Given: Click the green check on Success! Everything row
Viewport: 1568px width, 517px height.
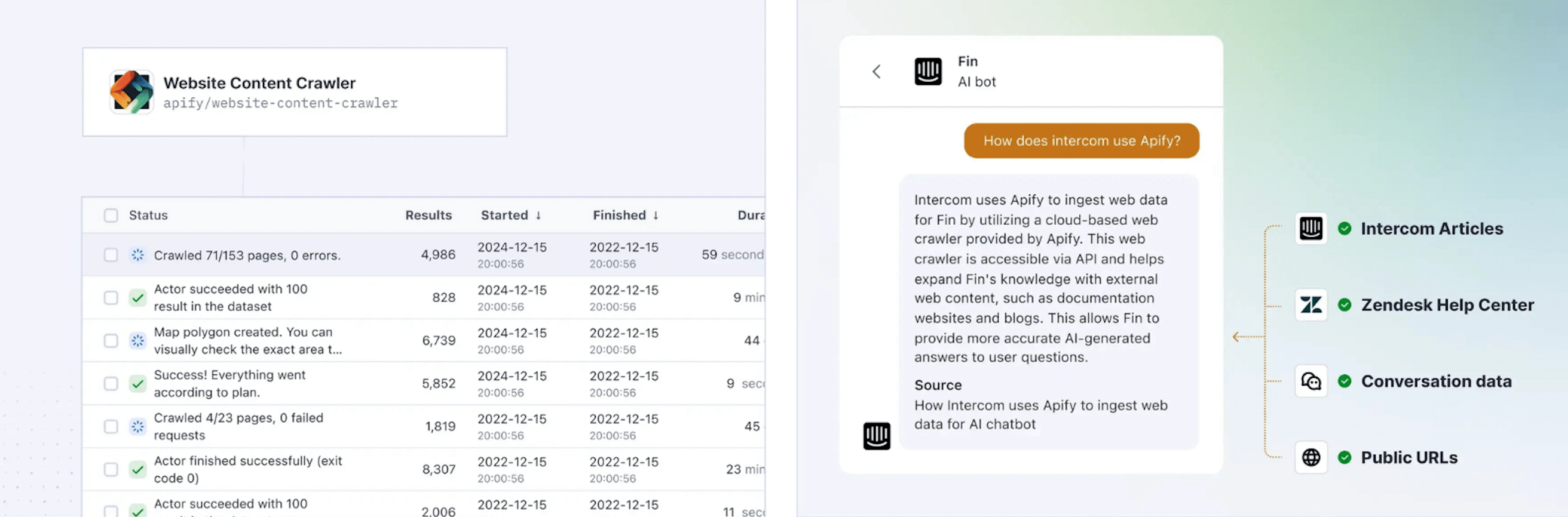Looking at the screenshot, I should click(138, 384).
